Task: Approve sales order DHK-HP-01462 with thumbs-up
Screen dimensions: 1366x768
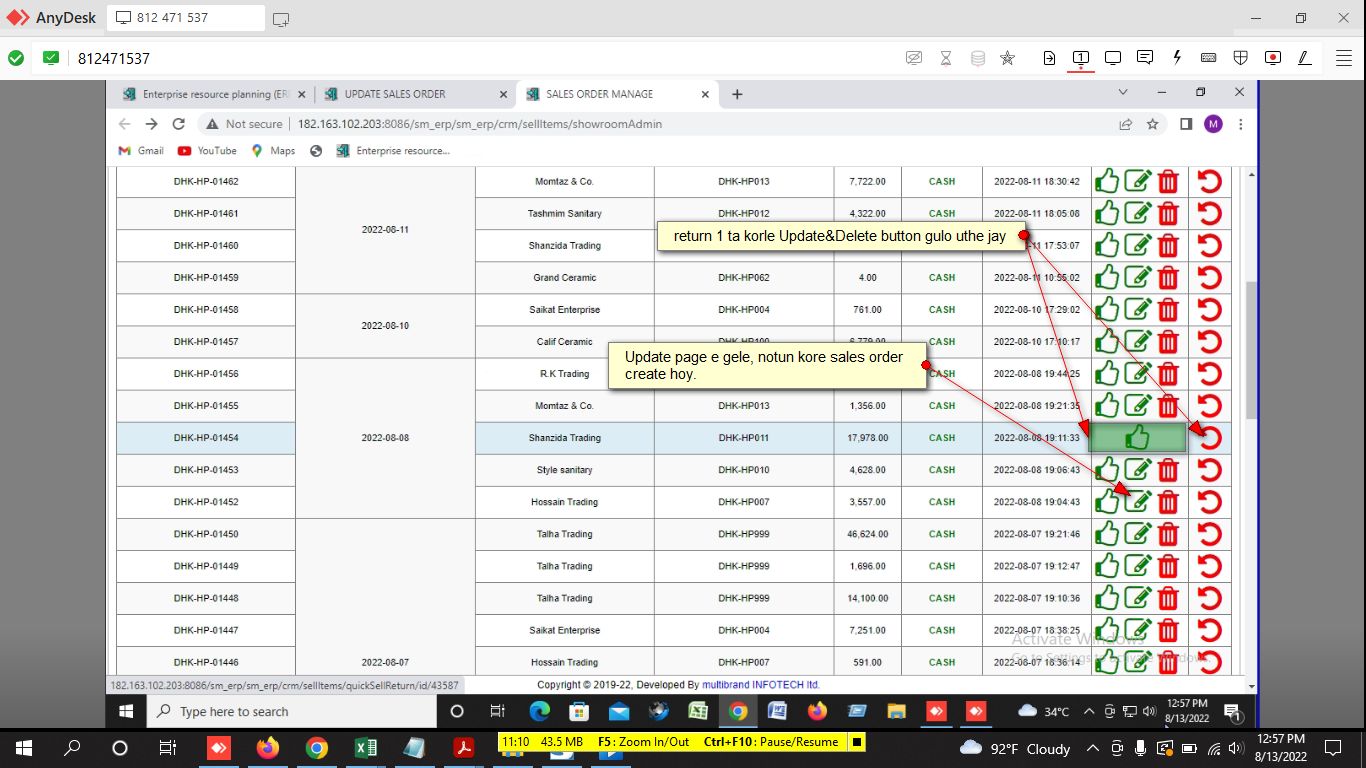Action: coord(1106,182)
